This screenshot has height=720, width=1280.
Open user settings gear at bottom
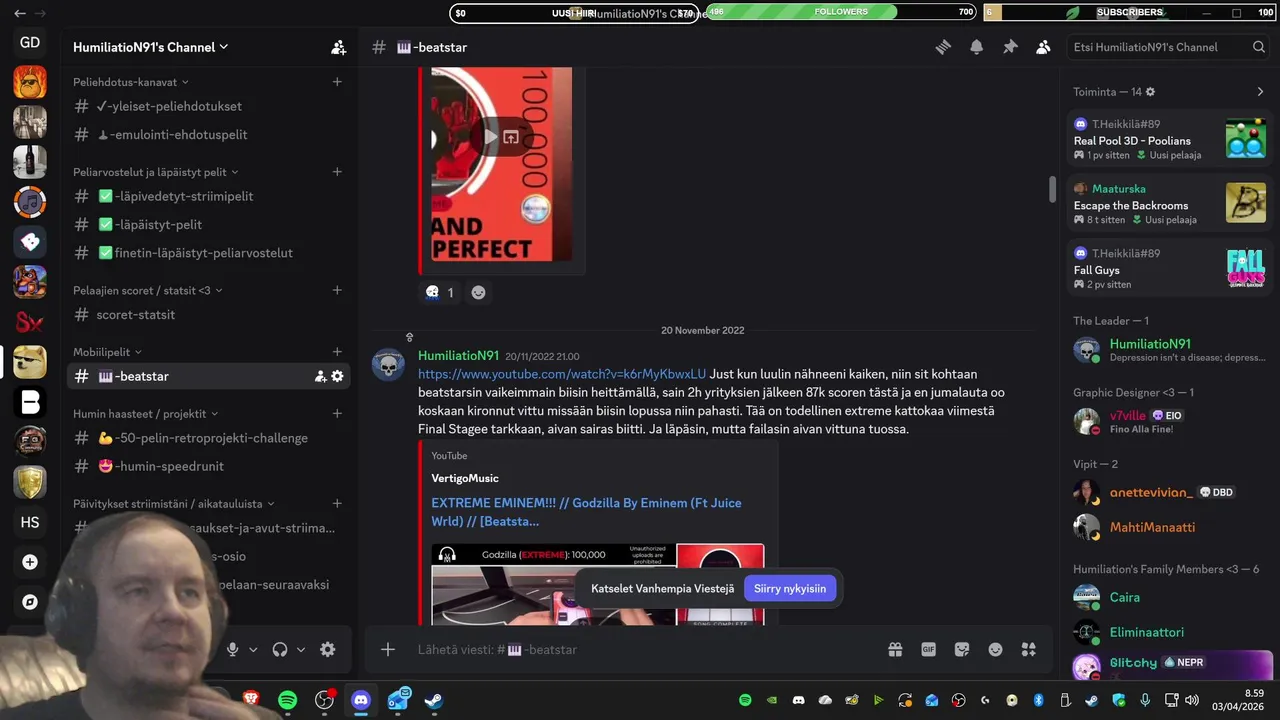327,649
